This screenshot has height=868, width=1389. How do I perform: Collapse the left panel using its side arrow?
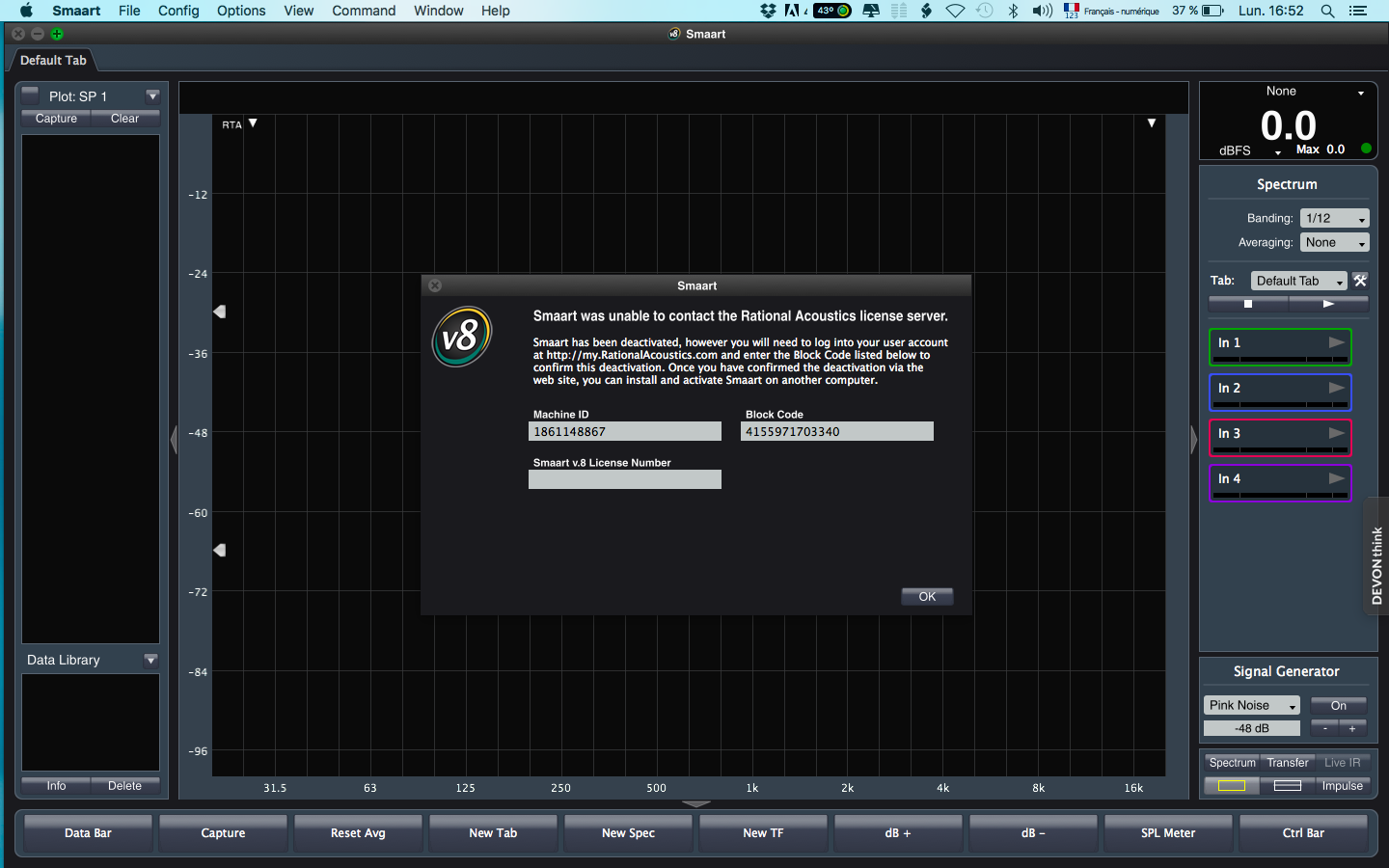(174, 440)
